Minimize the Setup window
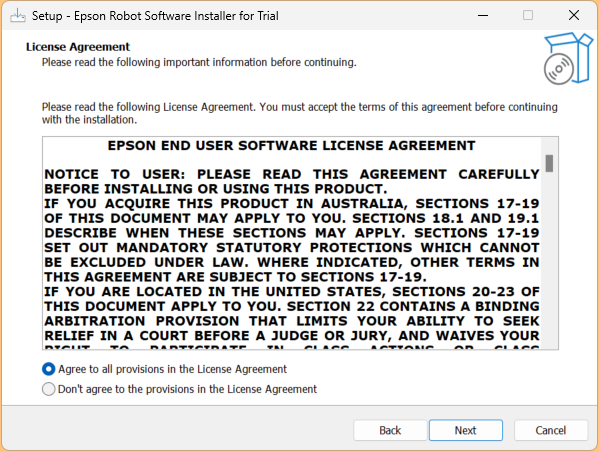 tap(483, 16)
